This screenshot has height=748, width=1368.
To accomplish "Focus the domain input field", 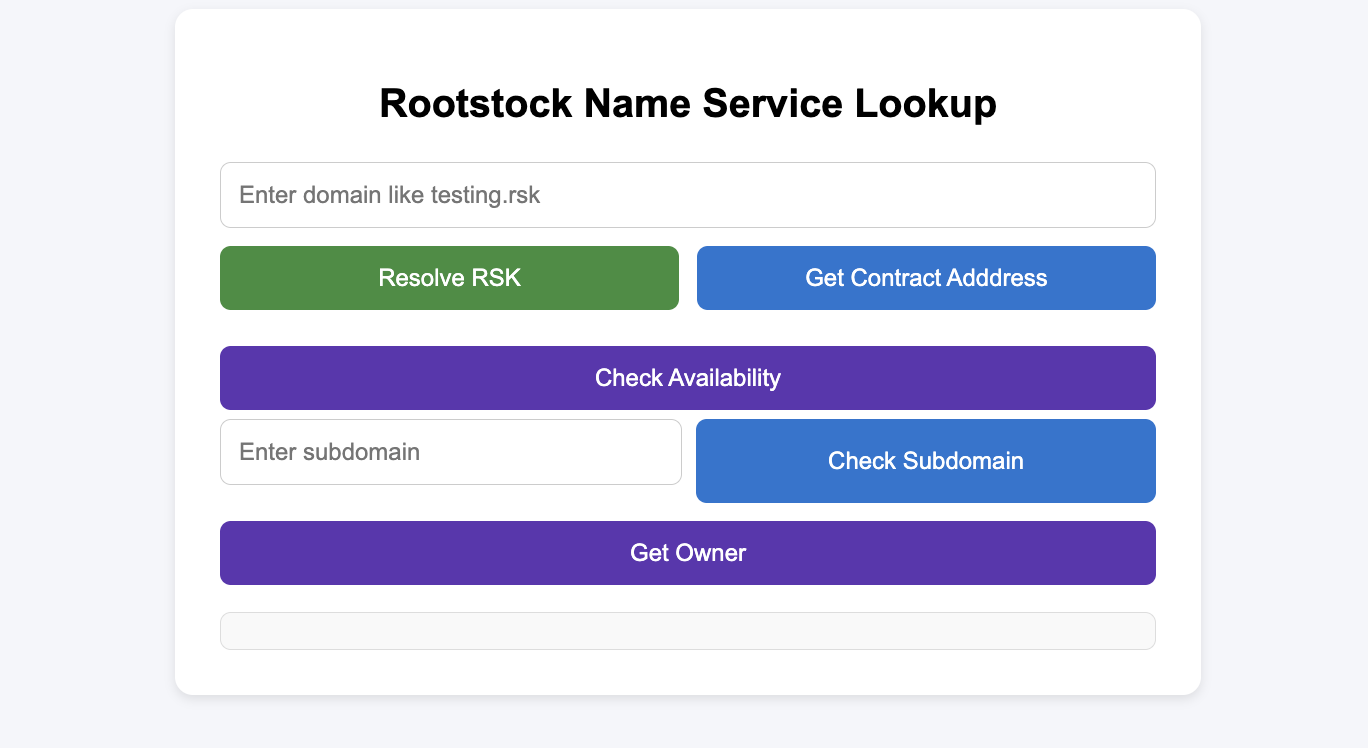I will pyautogui.click(x=687, y=195).
